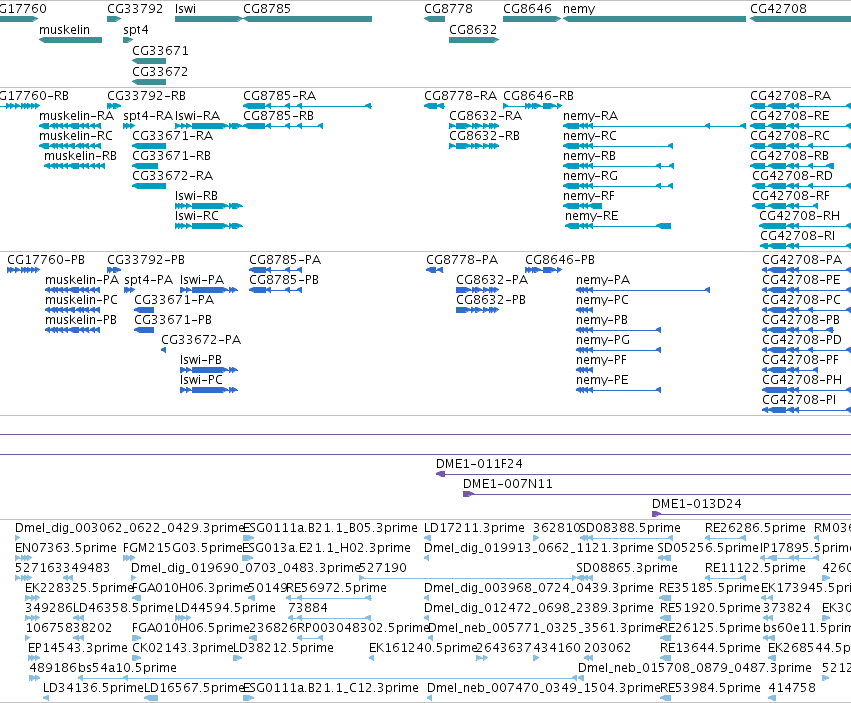Screen dimensions: 851x703
Task: Click EST LD34136.5prime
Action: coord(93,688)
